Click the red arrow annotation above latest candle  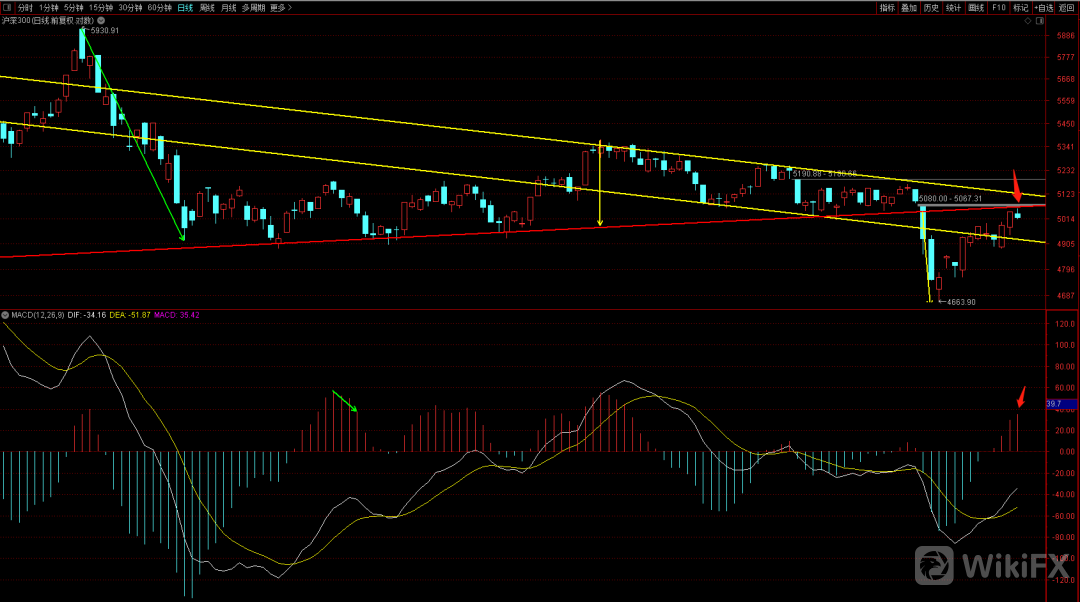click(x=1017, y=186)
